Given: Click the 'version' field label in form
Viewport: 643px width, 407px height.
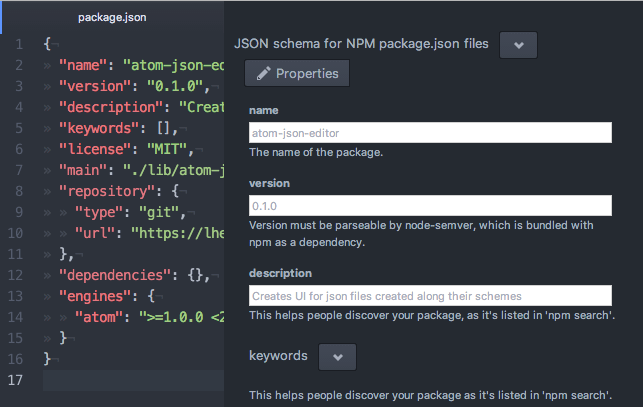Looking at the screenshot, I should (x=270, y=183).
